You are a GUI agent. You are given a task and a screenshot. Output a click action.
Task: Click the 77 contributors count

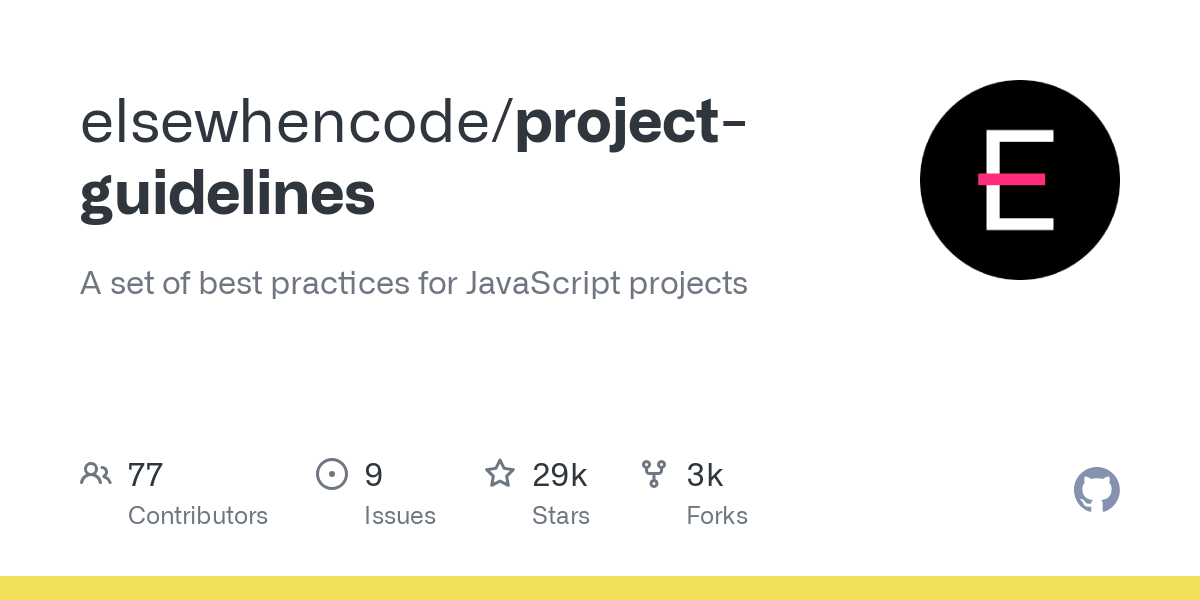146,475
